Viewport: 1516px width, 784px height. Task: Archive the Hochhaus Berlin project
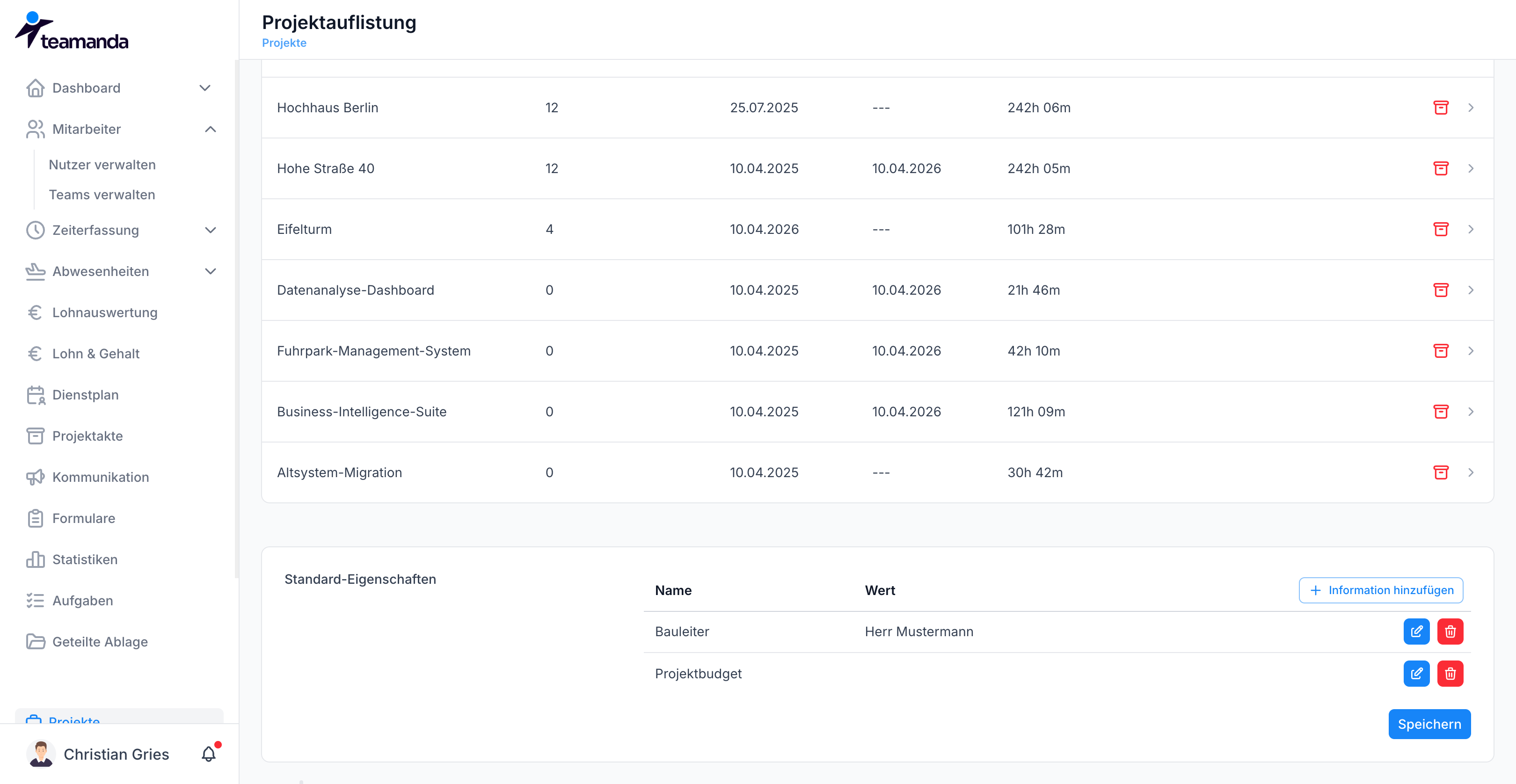[1441, 108]
